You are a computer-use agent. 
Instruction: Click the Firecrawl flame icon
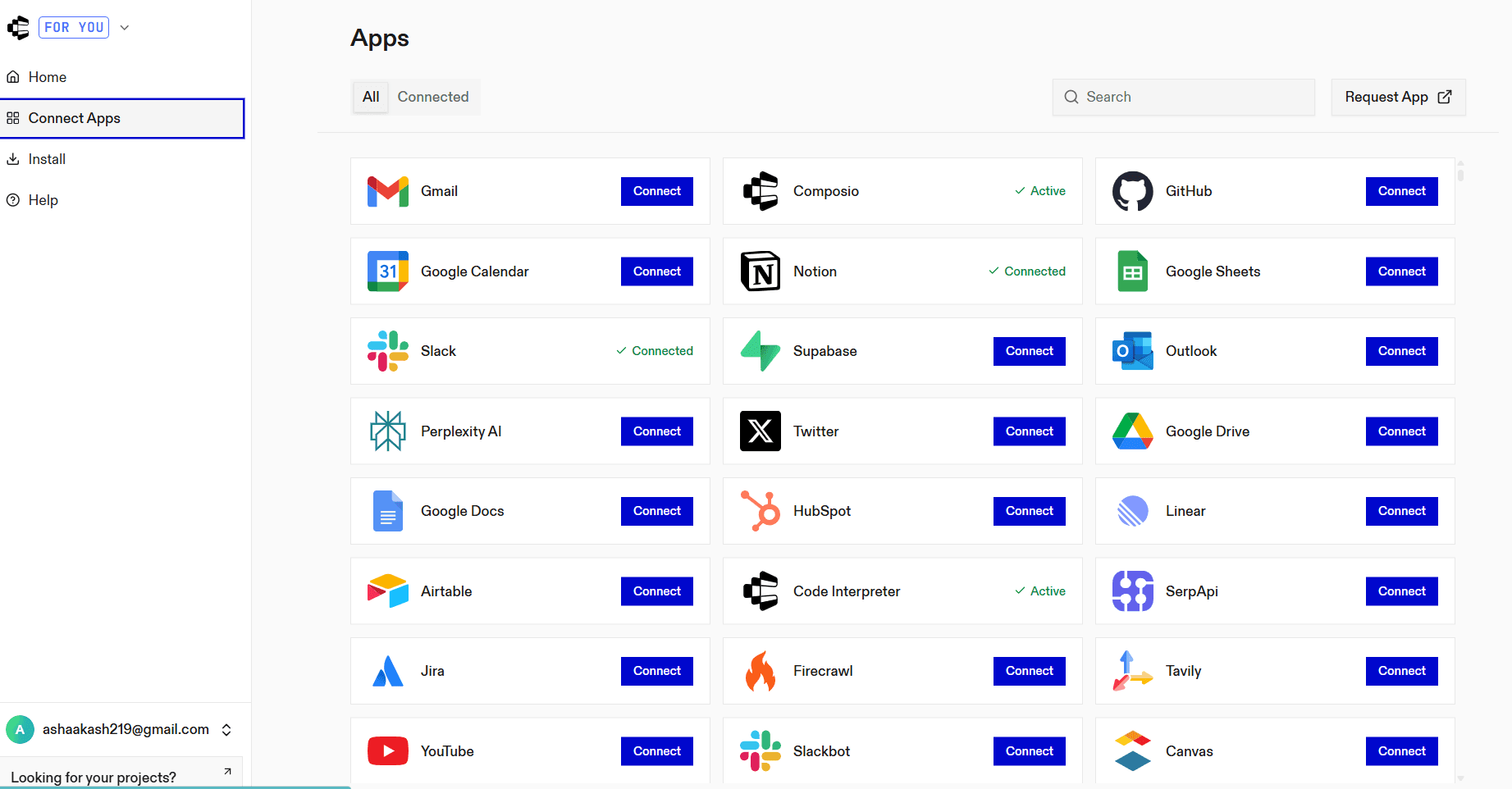pos(761,671)
